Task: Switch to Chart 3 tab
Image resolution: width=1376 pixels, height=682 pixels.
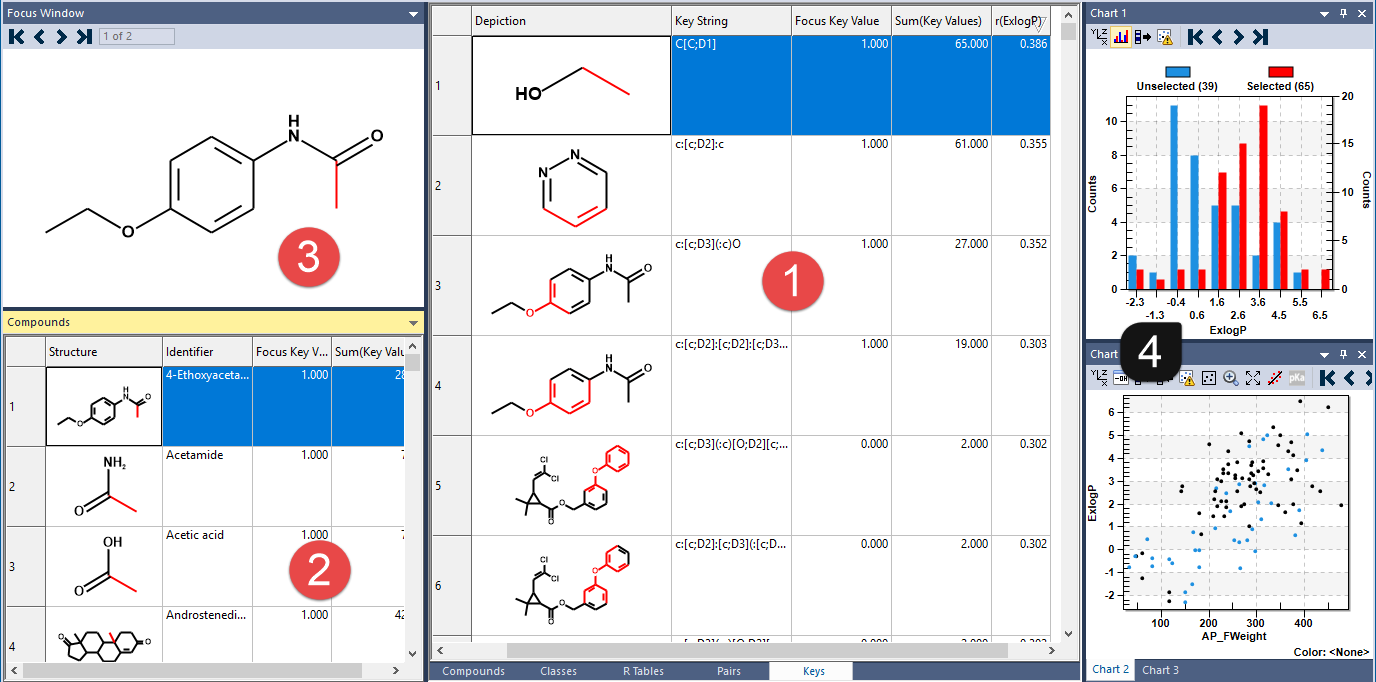Action: click(1161, 670)
